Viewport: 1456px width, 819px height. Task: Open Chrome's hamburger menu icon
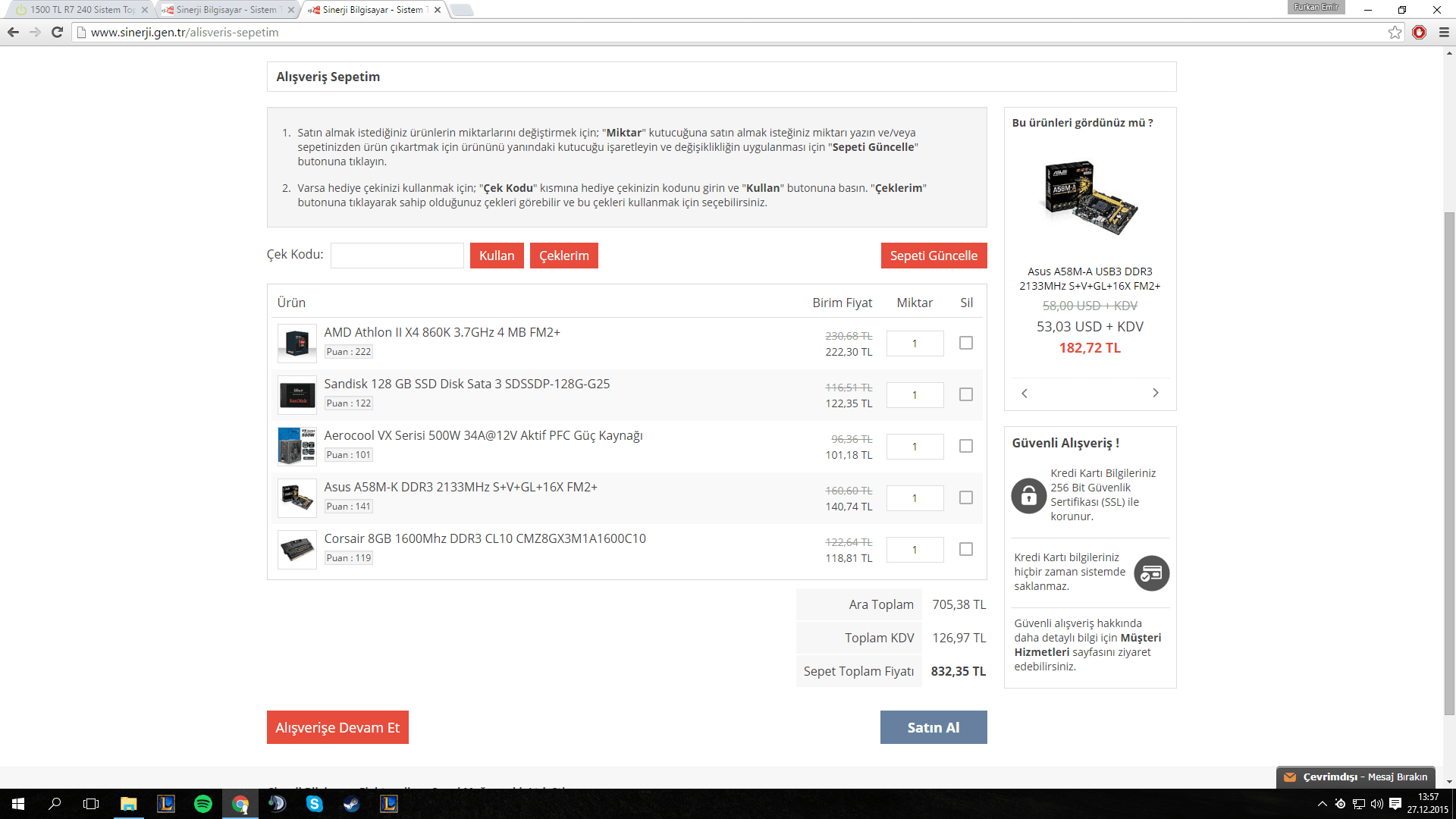point(1444,32)
